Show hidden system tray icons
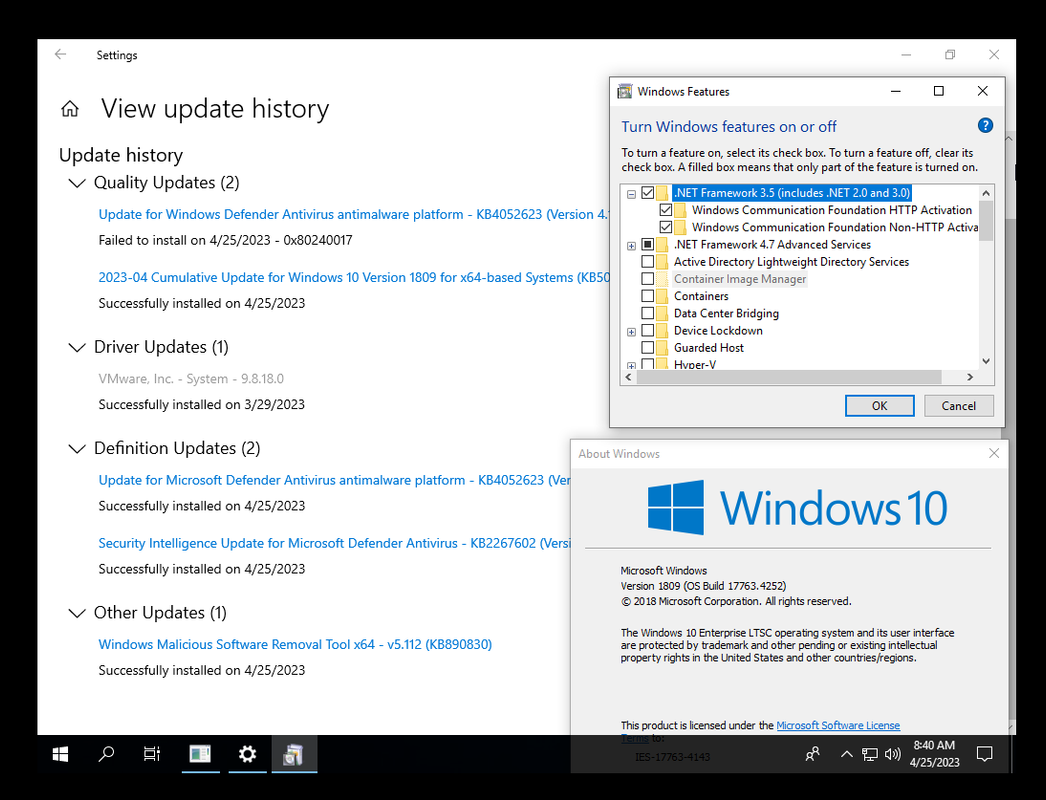This screenshot has height=800, width=1046. click(846, 755)
